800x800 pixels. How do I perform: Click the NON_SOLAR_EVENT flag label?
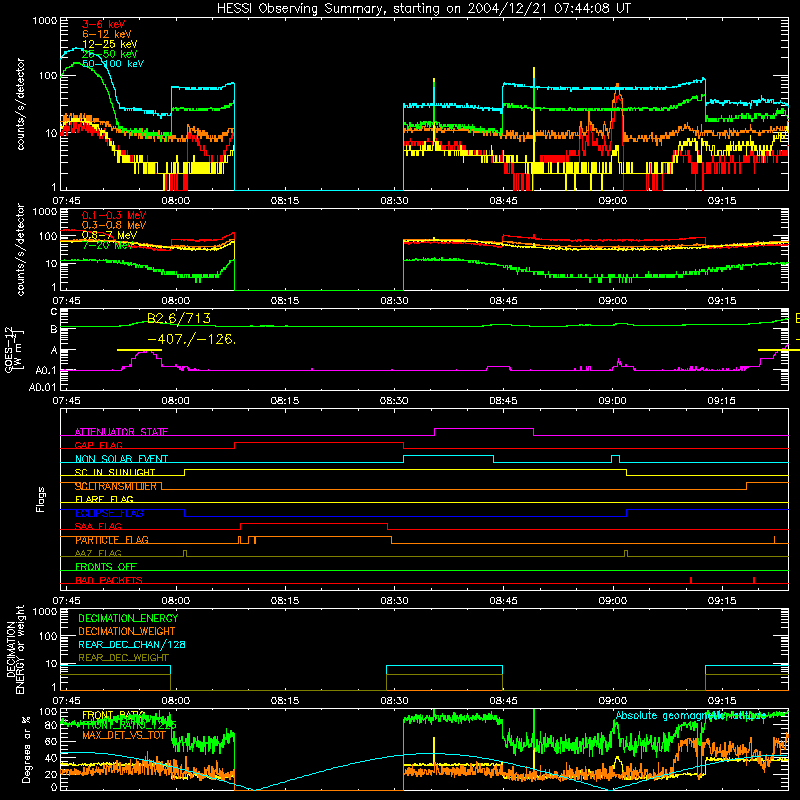pos(121,459)
